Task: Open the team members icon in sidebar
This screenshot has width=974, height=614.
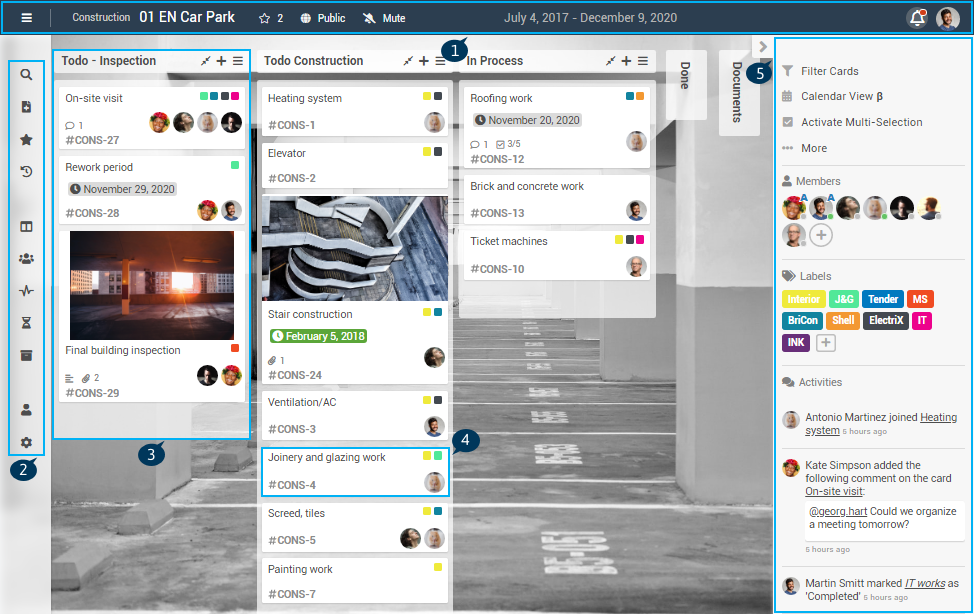Action: coord(26,259)
